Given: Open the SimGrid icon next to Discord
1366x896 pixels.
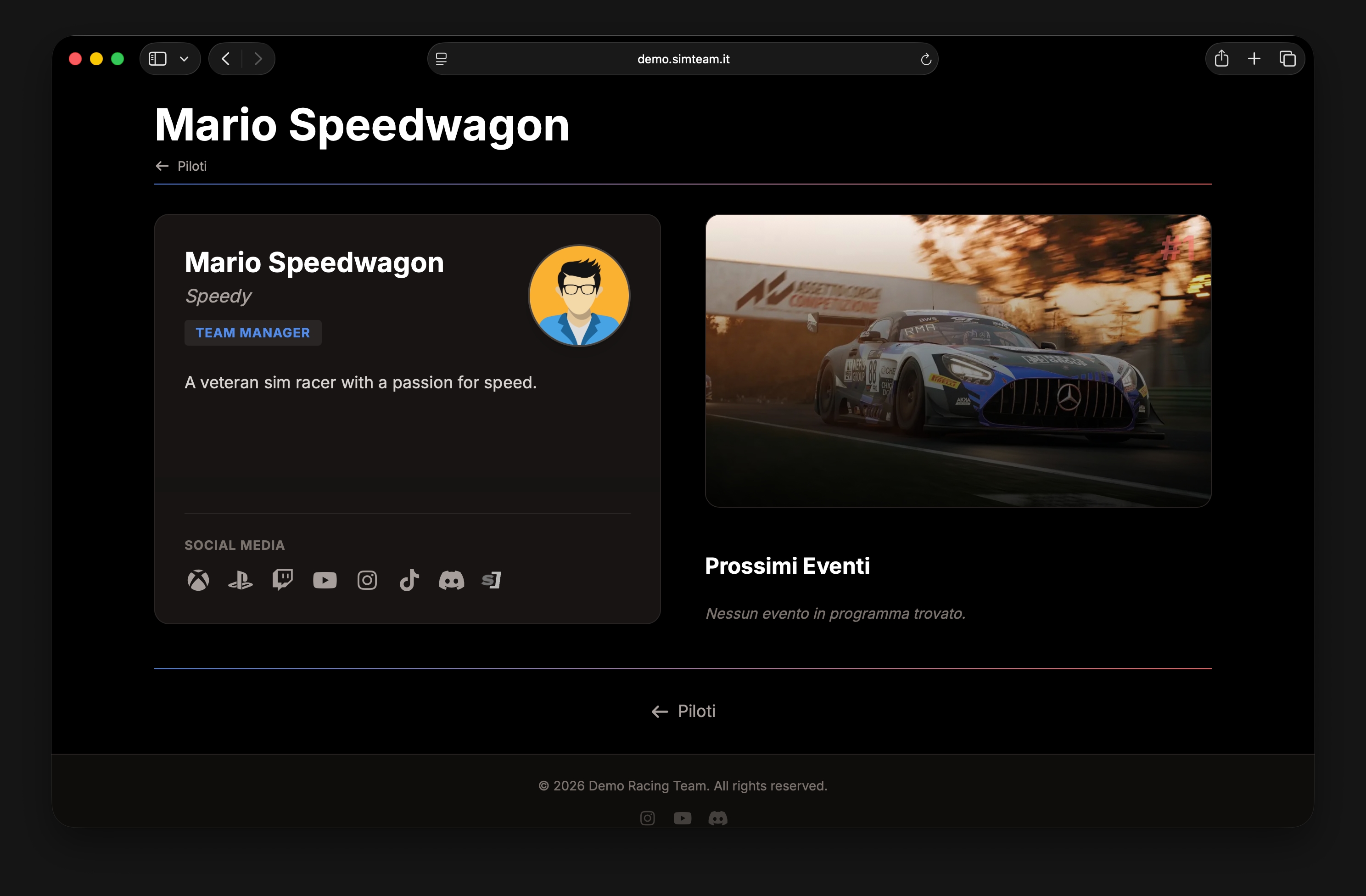Looking at the screenshot, I should pyautogui.click(x=491, y=580).
